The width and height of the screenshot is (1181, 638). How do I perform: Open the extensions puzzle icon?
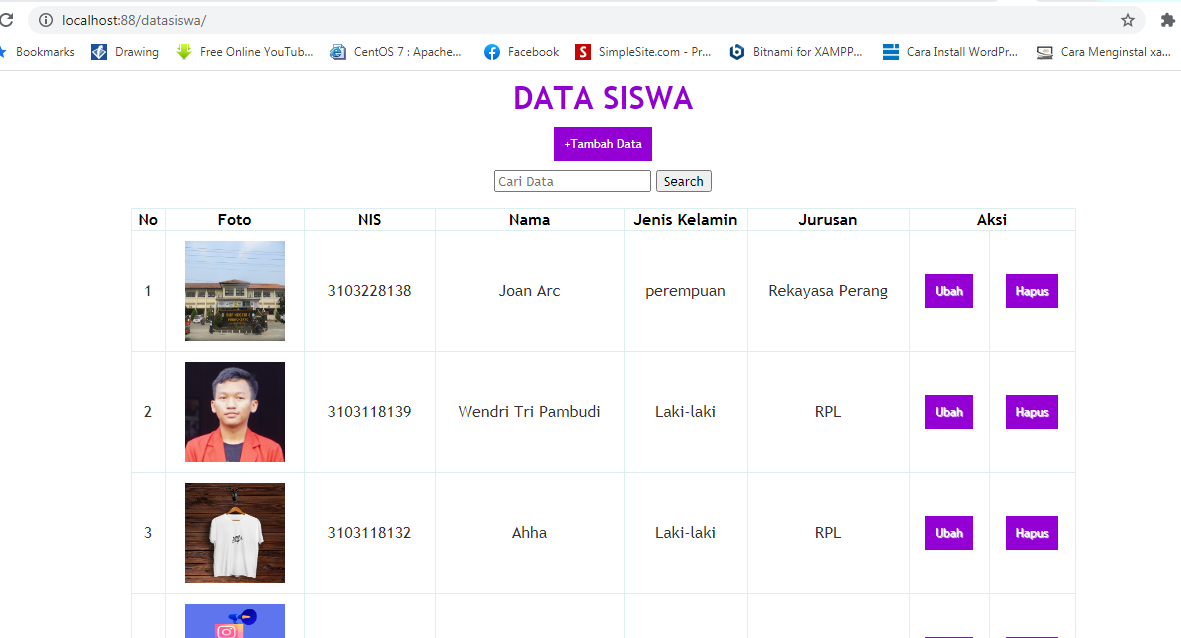tap(1167, 20)
